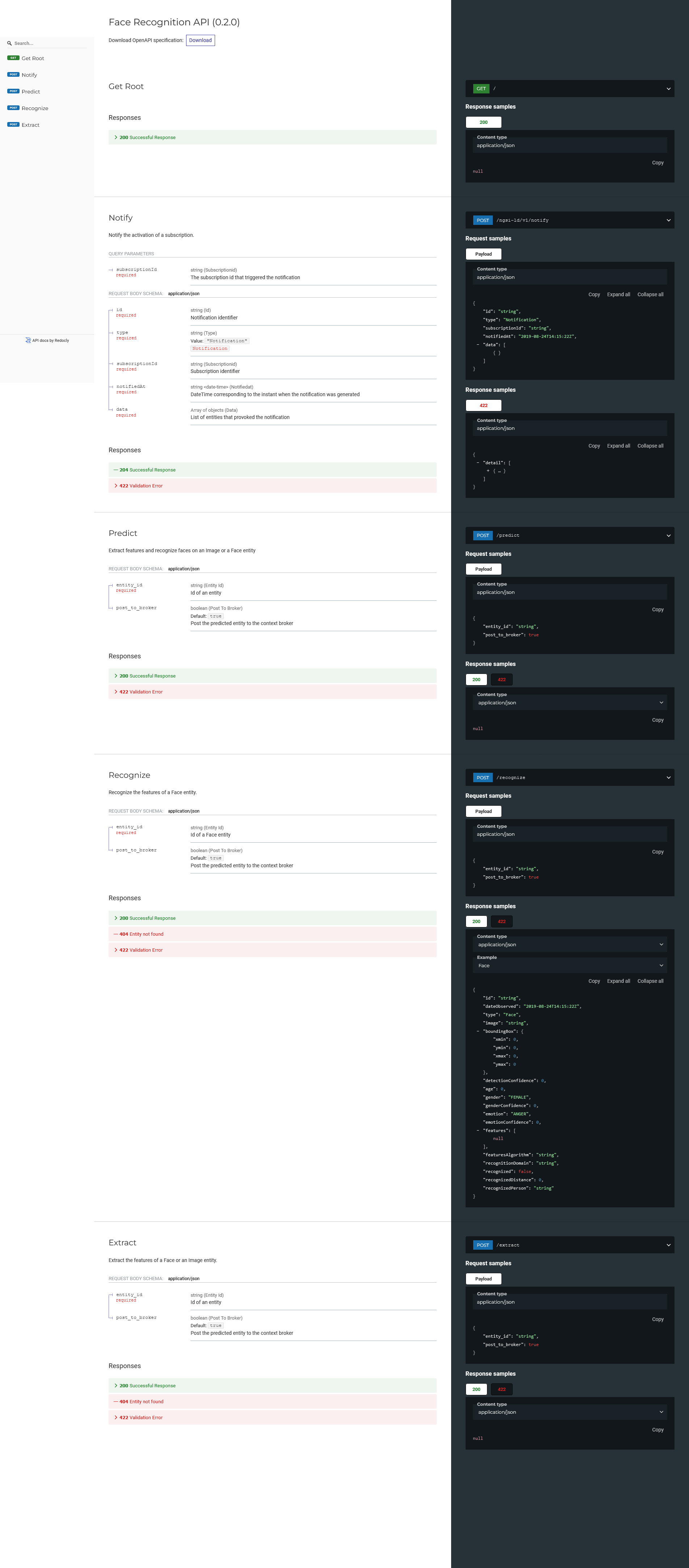Open Extract response content type dropdown
The height and width of the screenshot is (1568, 689).
tap(570, 1412)
